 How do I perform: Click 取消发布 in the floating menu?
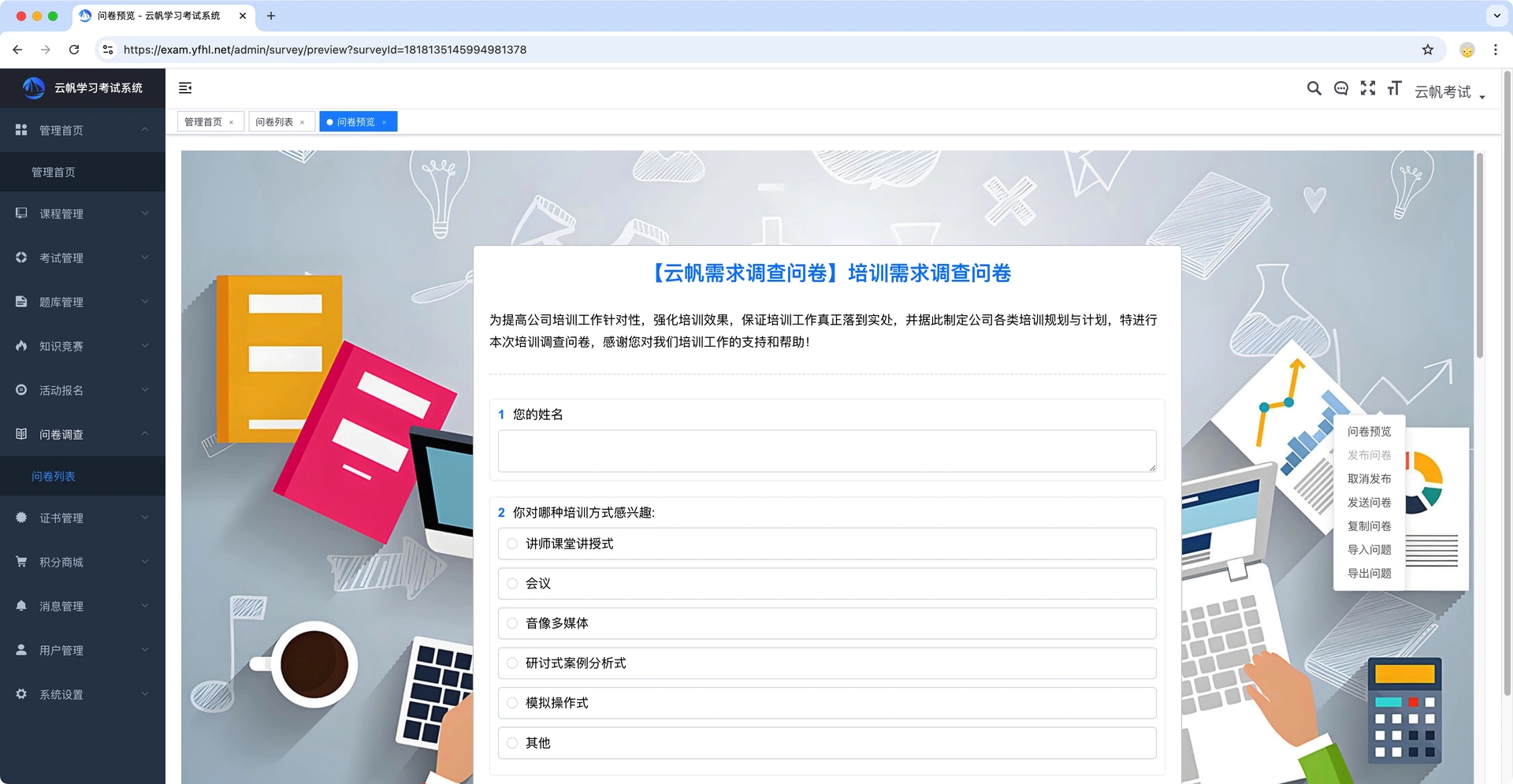pyautogui.click(x=1369, y=479)
